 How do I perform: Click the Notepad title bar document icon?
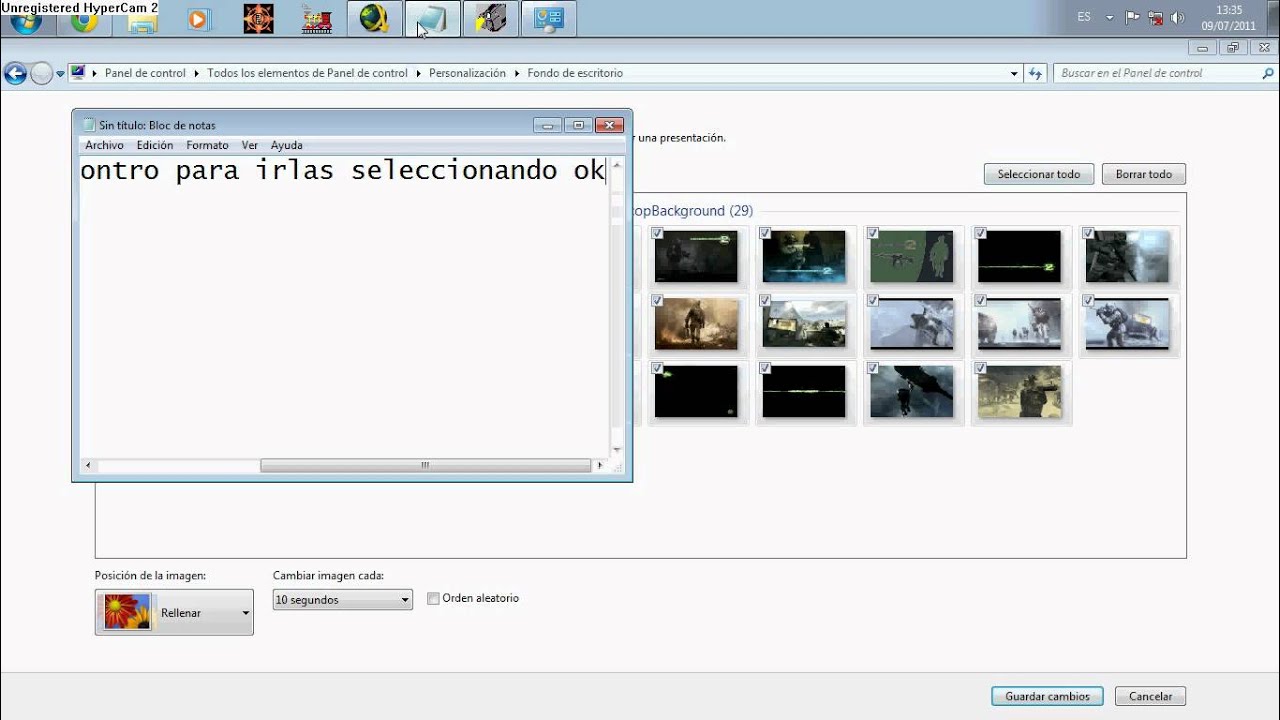88,125
